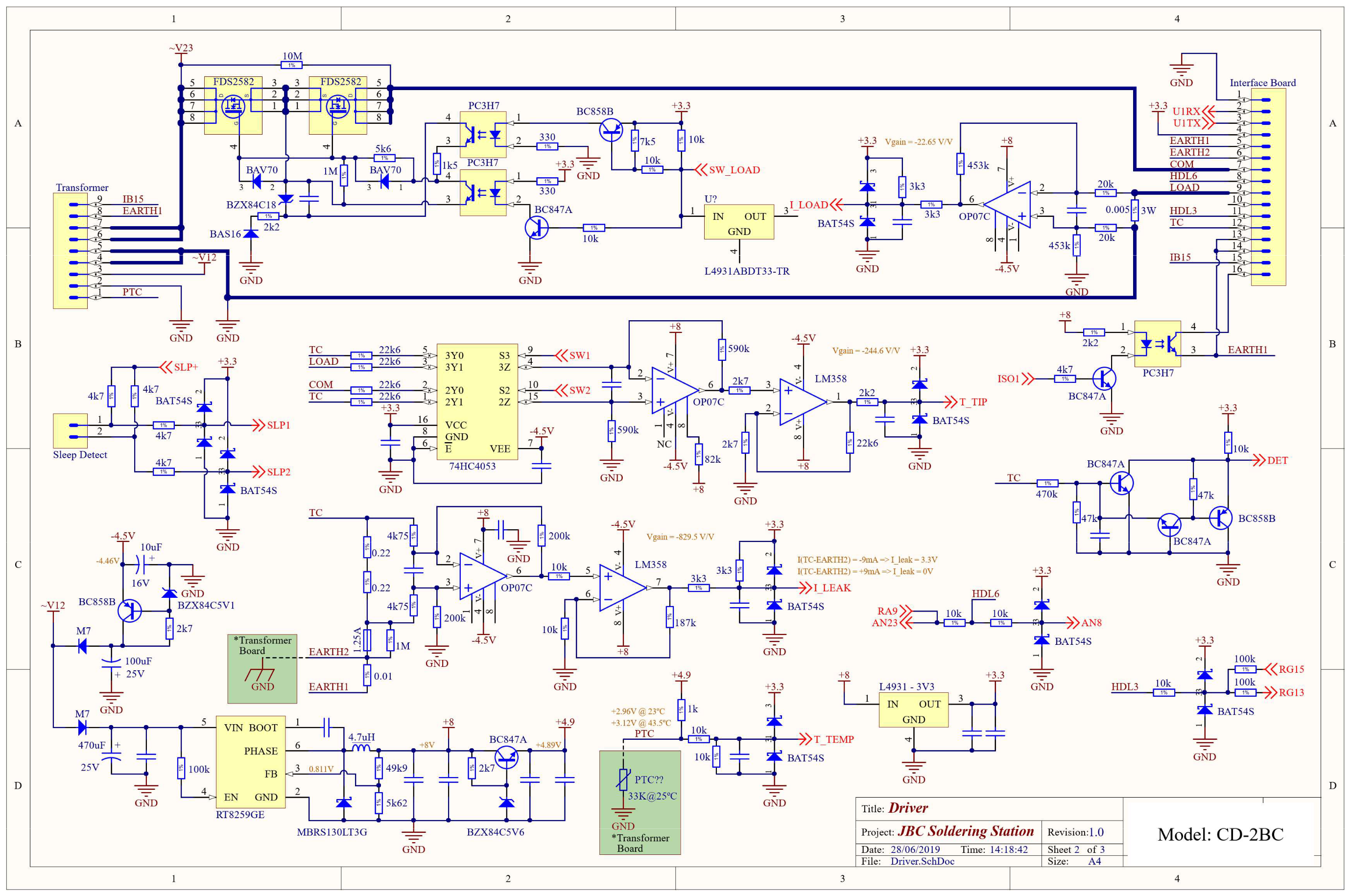Select the 470k resistor on TC line
1351x896 pixels.
point(1047,483)
